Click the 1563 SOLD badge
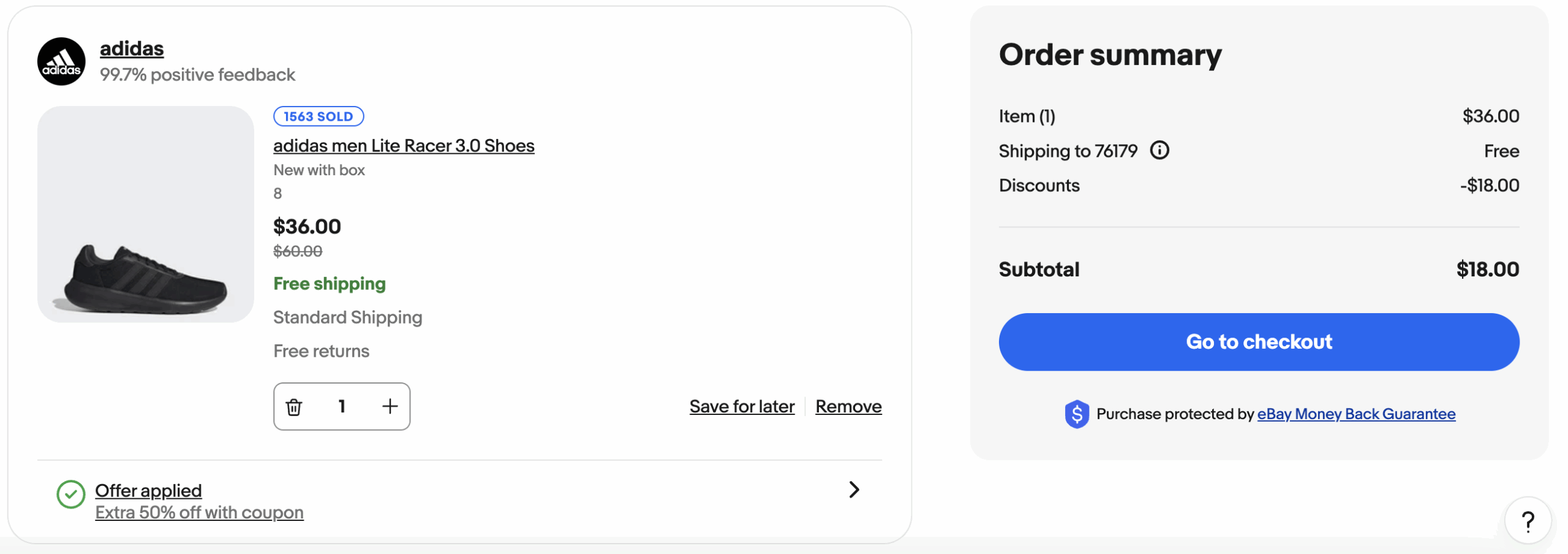Screen dimensions: 1568x554 [x=318, y=116]
